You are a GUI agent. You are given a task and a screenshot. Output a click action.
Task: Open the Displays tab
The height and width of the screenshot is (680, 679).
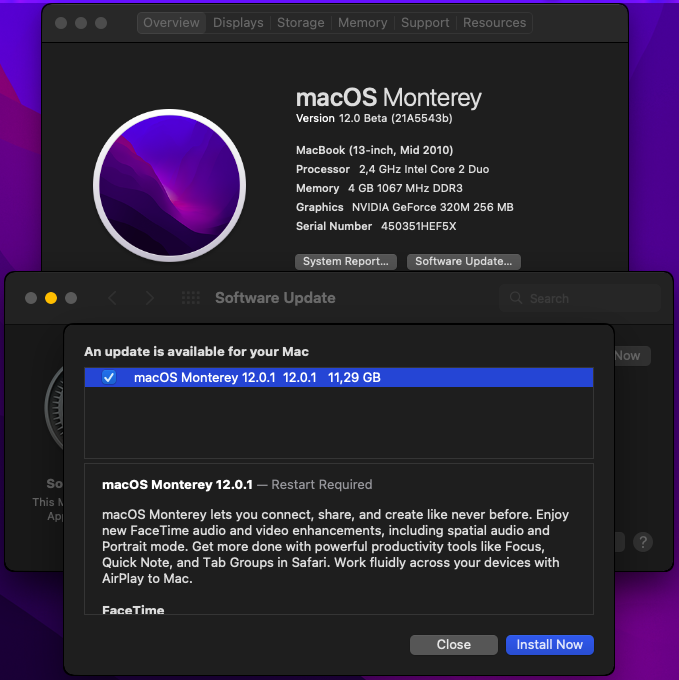pos(238,23)
